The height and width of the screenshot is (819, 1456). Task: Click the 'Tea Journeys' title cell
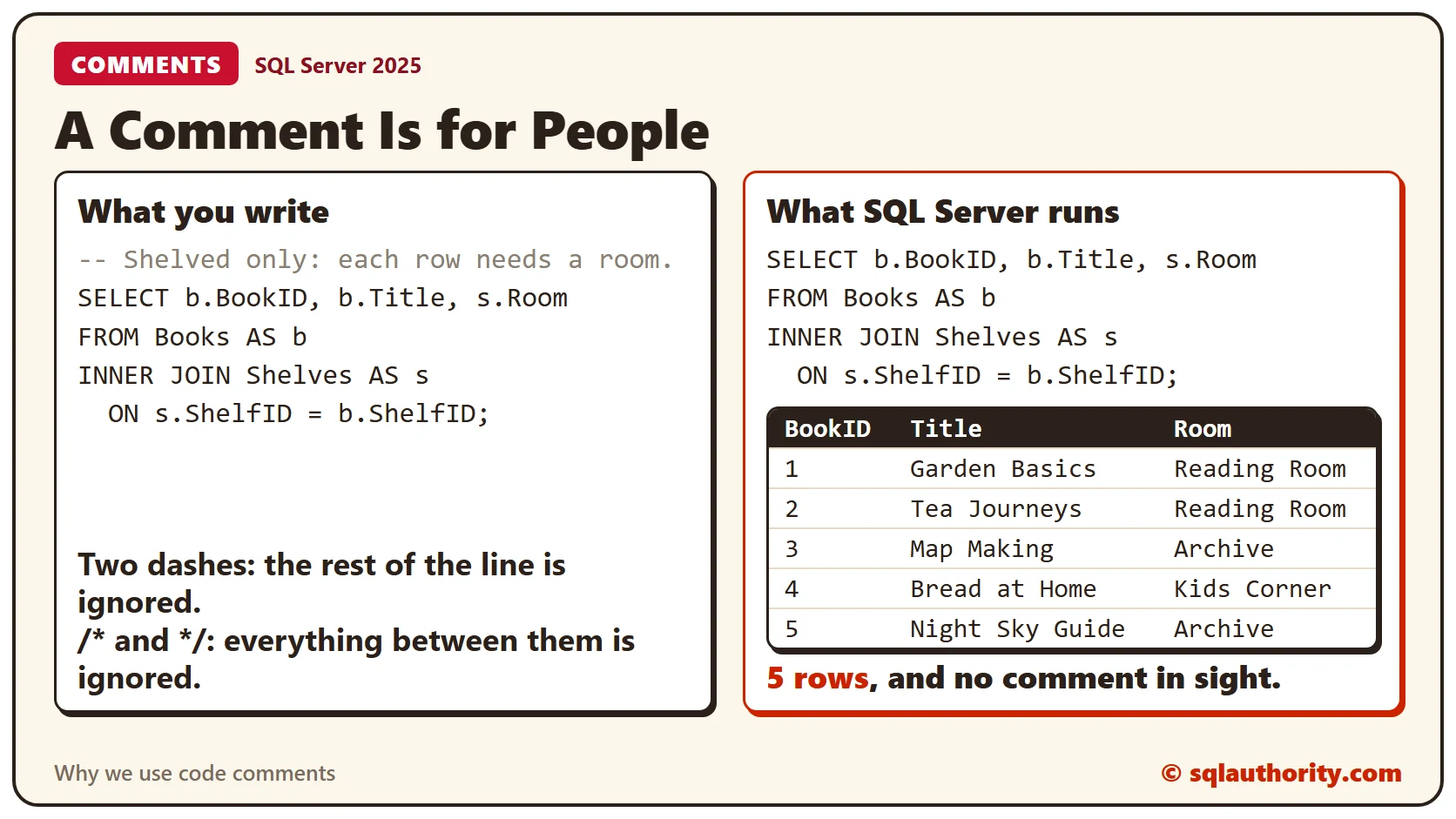[x=996, y=508]
